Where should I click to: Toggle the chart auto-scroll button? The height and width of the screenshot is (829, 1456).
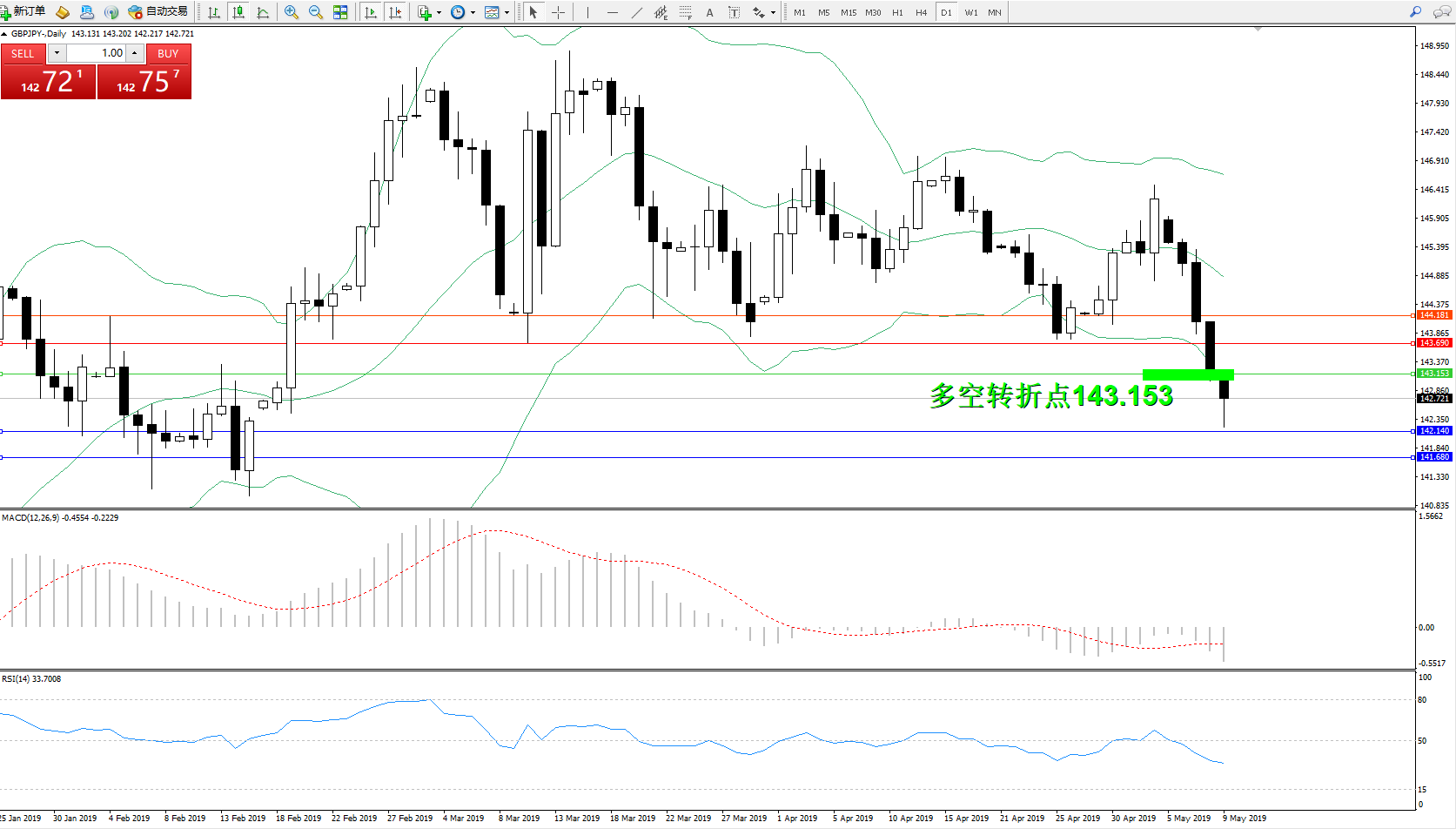pyautogui.click(x=371, y=12)
